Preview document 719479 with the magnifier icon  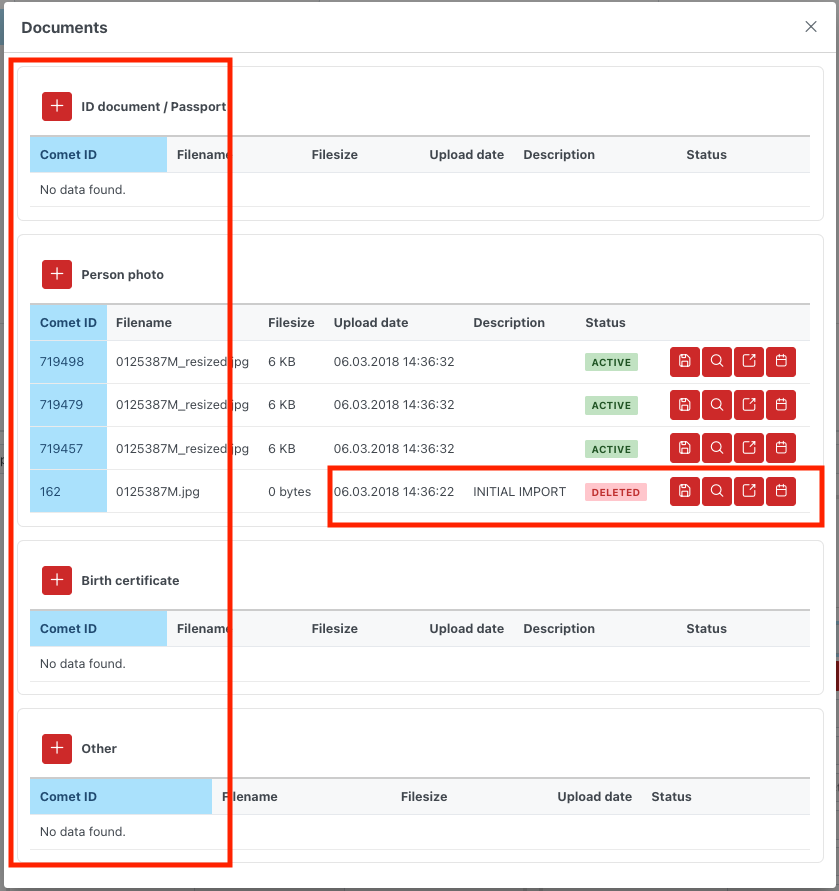tap(717, 405)
